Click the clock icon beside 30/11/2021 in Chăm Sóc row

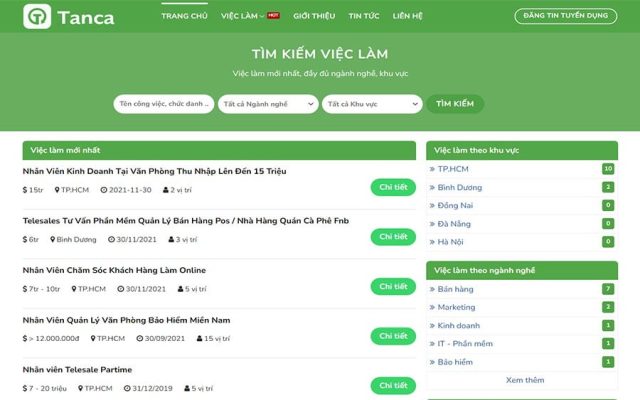click(x=120, y=289)
